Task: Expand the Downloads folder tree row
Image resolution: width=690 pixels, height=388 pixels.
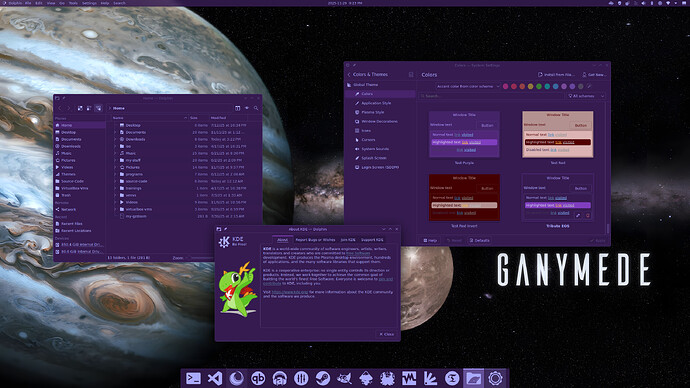Action: 115,139
